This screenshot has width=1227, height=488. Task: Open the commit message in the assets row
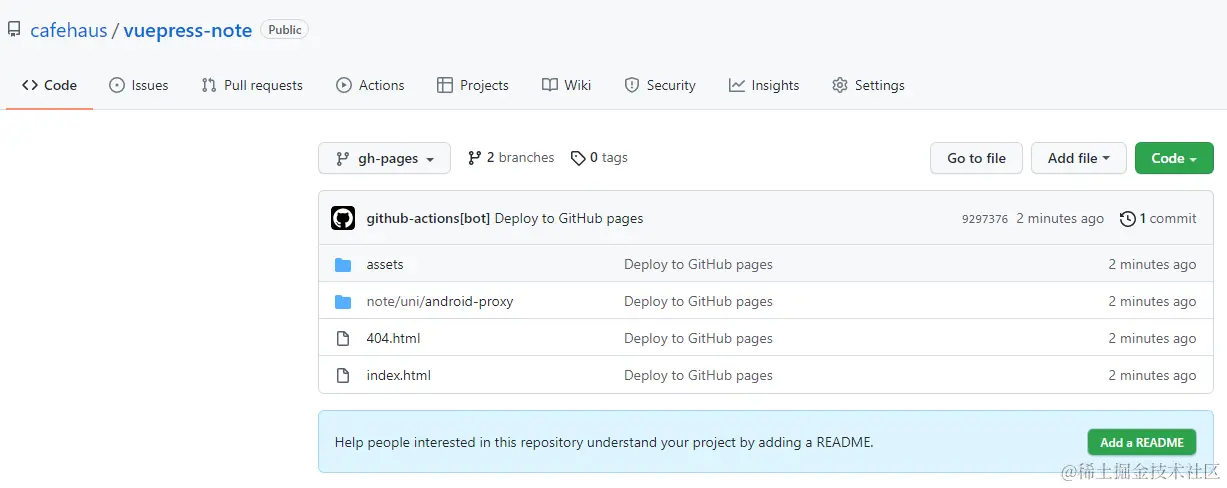tap(698, 265)
